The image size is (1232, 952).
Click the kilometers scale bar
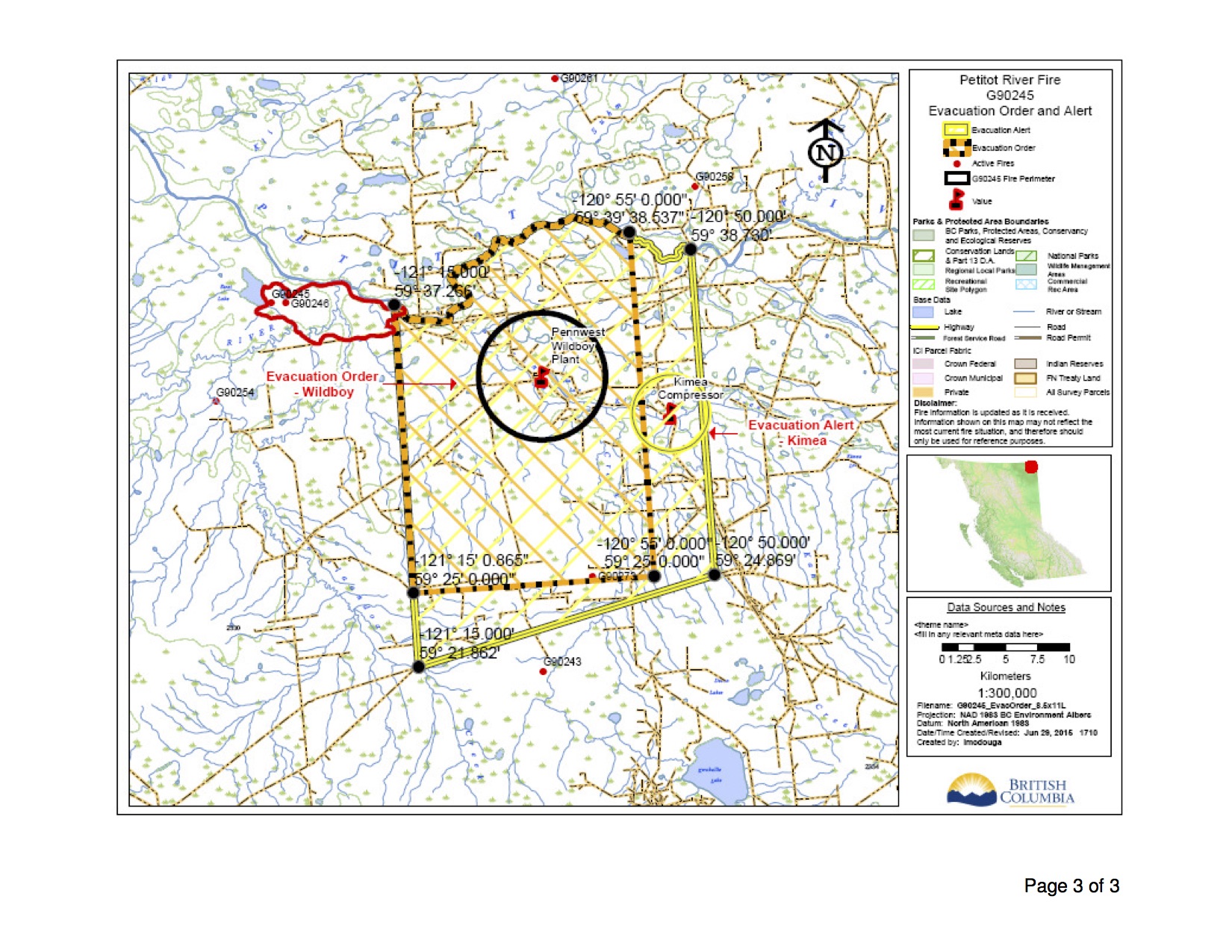[1005, 647]
